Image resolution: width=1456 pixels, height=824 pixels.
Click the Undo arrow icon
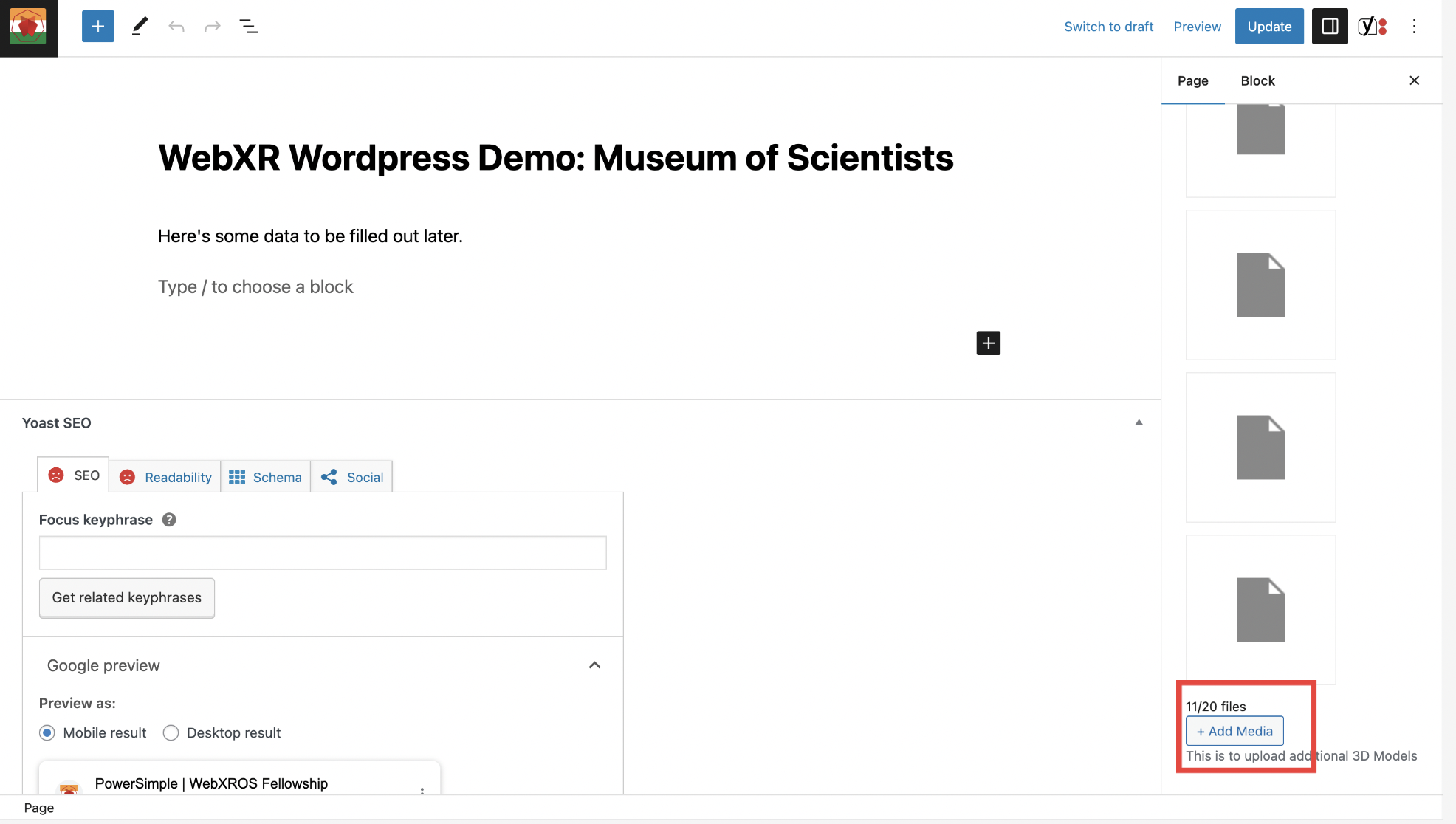(x=176, y=27)
